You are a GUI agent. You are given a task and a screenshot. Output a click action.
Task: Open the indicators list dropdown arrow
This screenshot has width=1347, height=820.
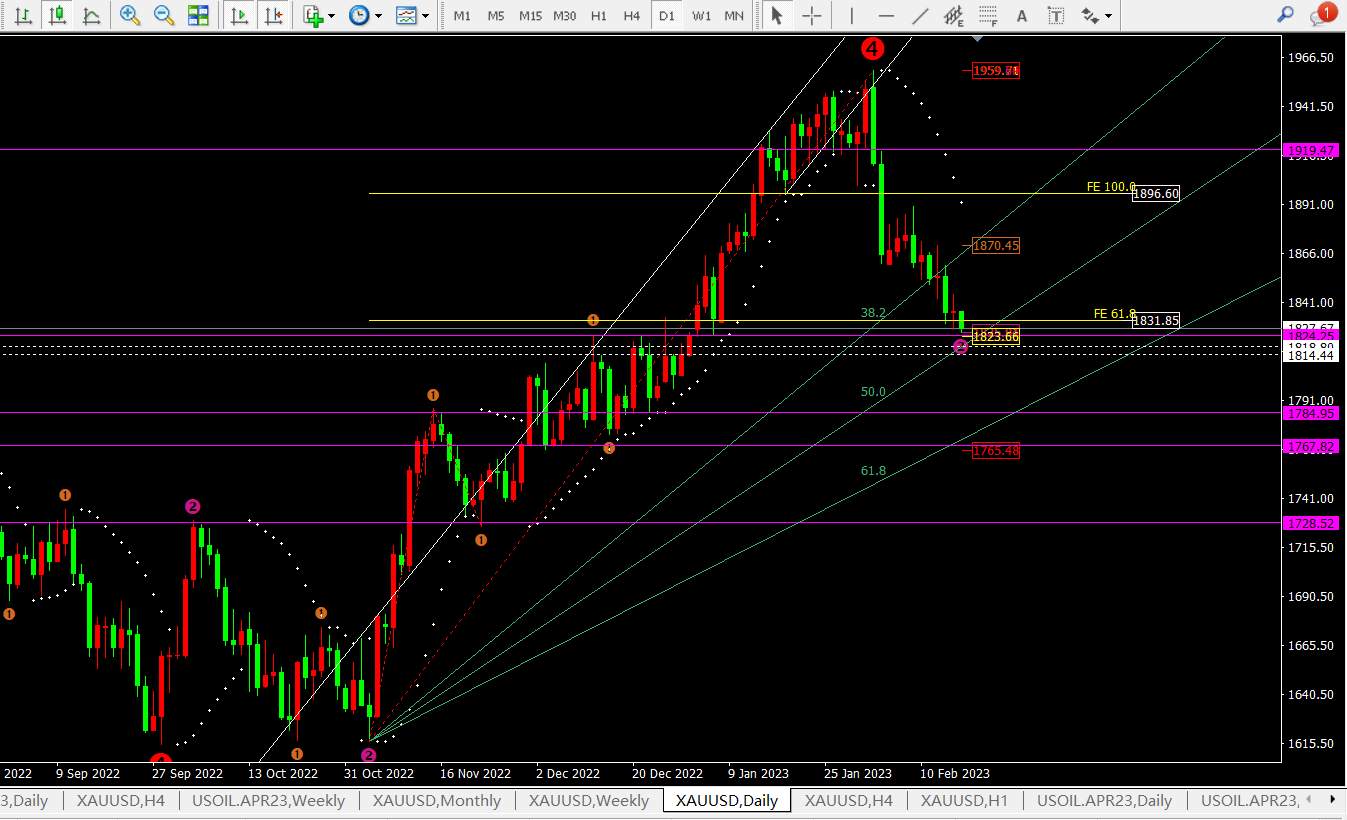333,16
